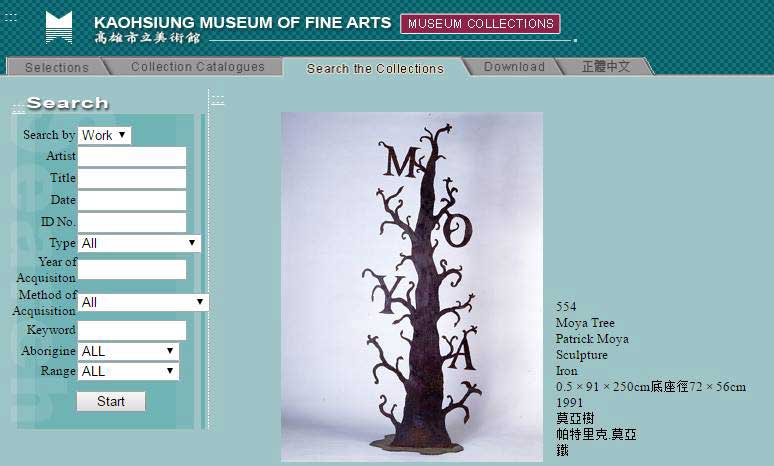
Task: Focus the Title text box
Action: pos(132,179)
